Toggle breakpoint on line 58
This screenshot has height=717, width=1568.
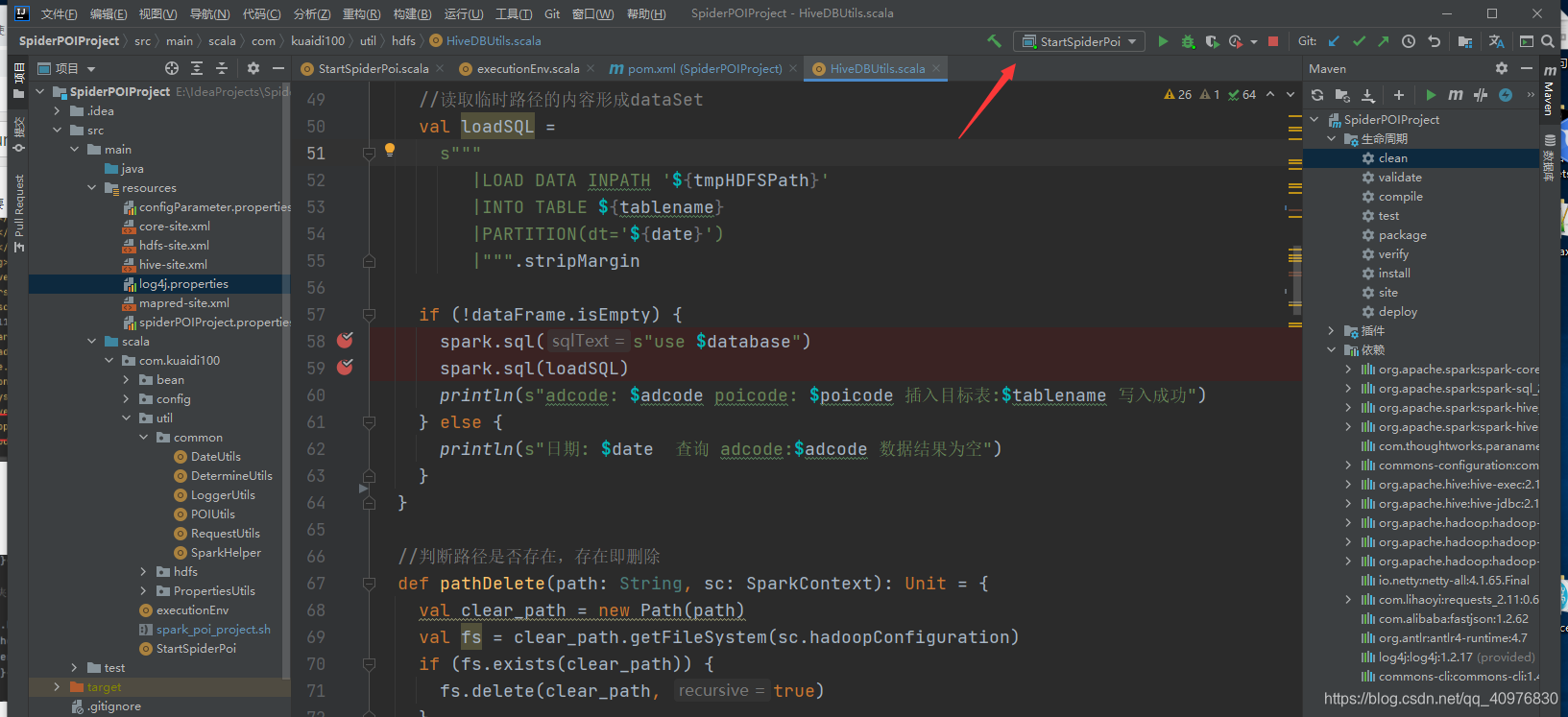tap(346, 341)
